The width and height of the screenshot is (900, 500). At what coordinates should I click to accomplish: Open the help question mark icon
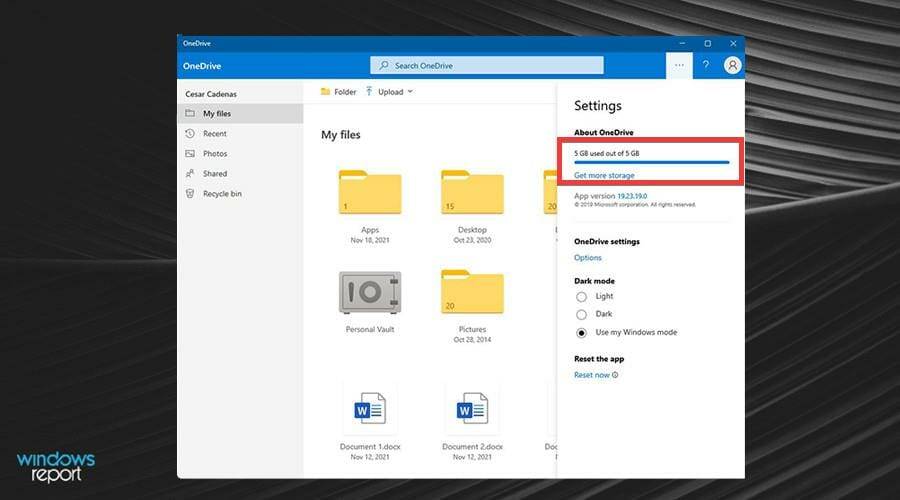point(705,65)
